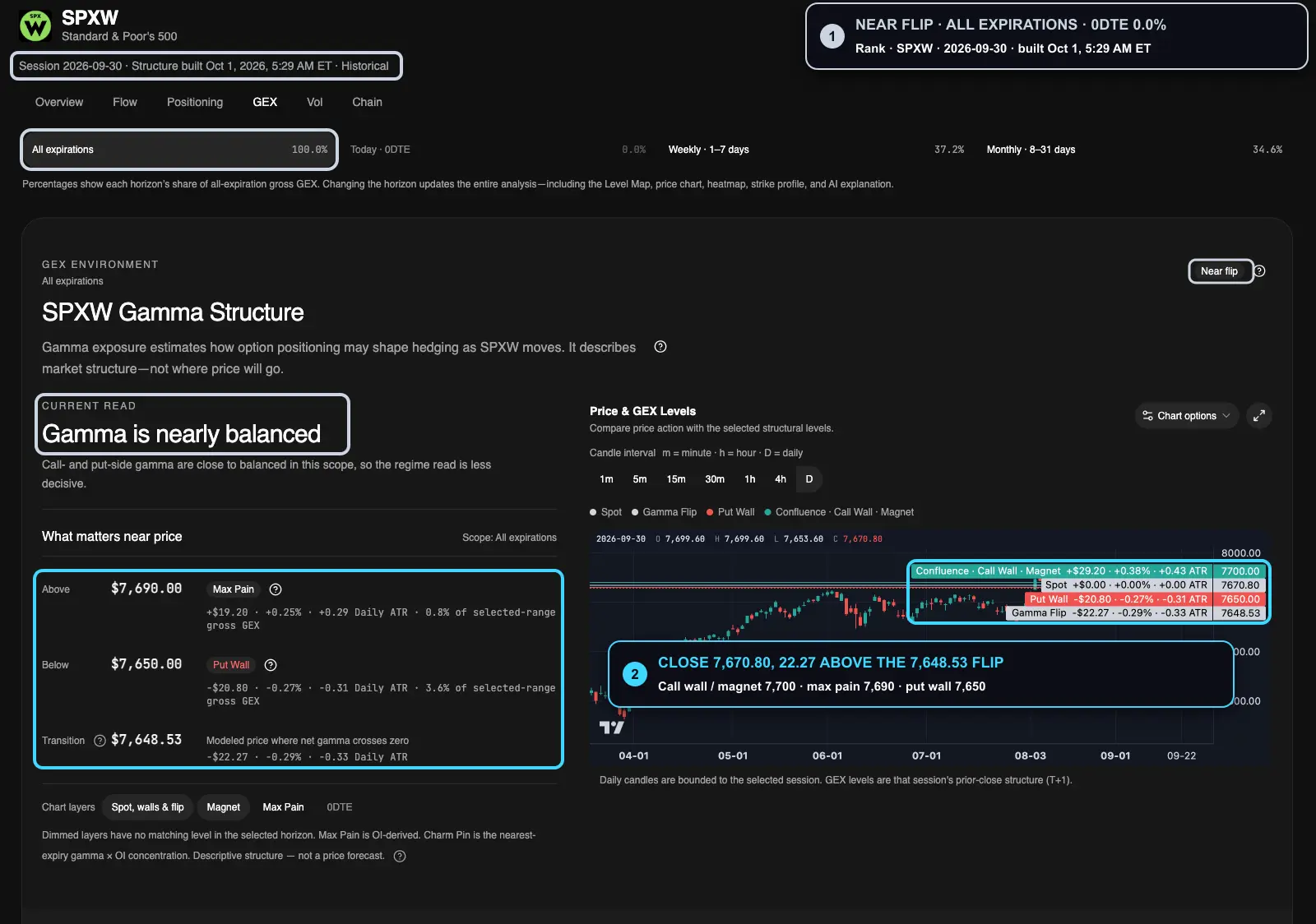Open the Vol tab

[315, 102]
